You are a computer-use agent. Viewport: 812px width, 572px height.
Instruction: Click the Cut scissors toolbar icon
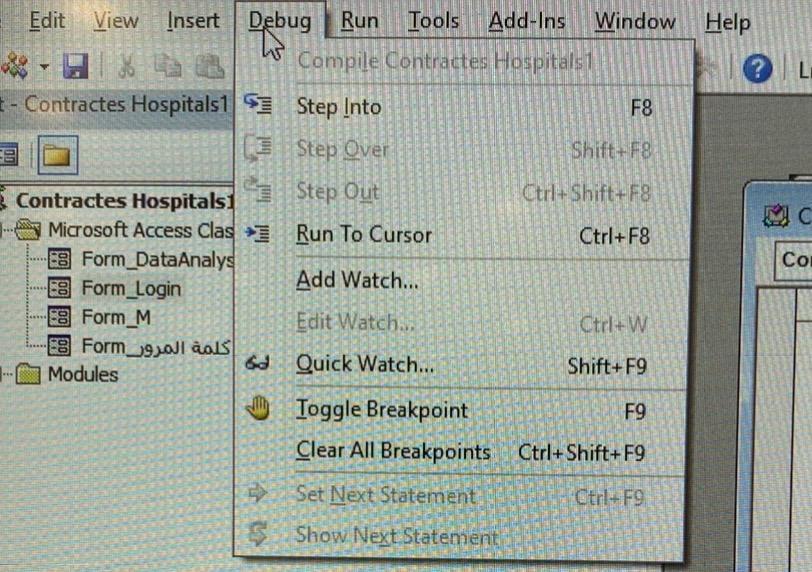tap(126, 66)
